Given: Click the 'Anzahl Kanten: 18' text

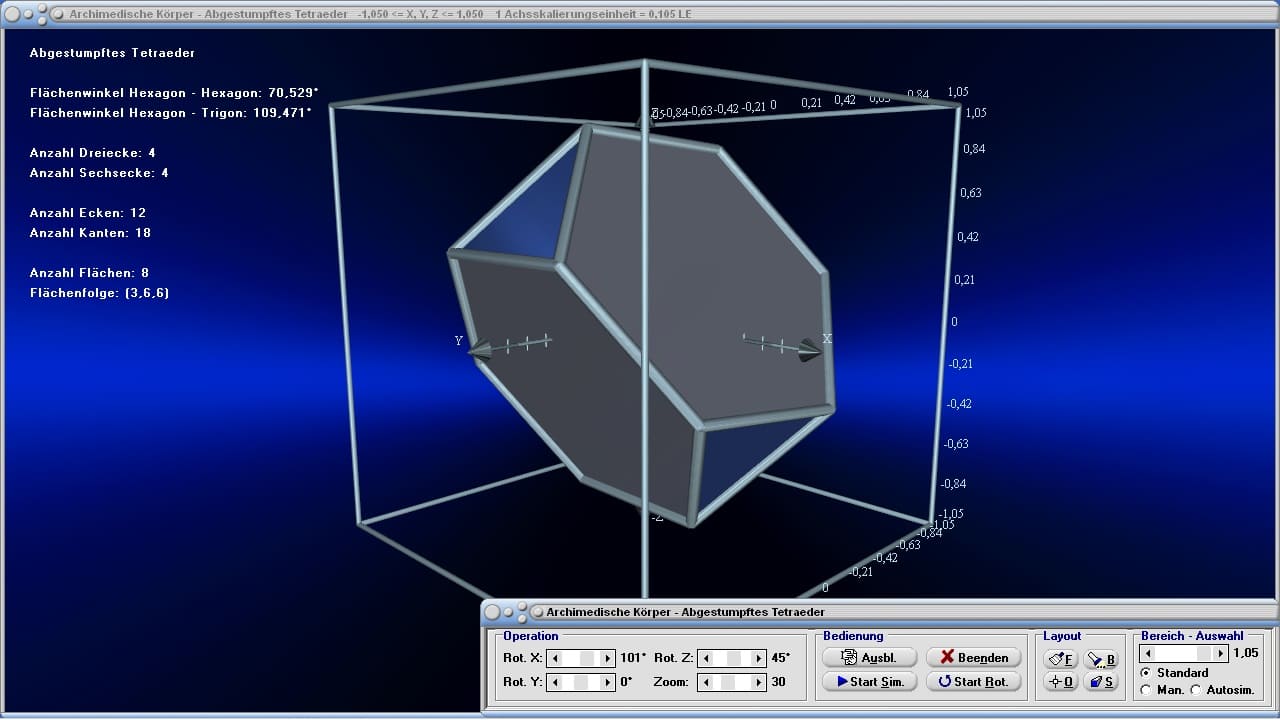Looking at the screenshot, I should tap(91, 233).
